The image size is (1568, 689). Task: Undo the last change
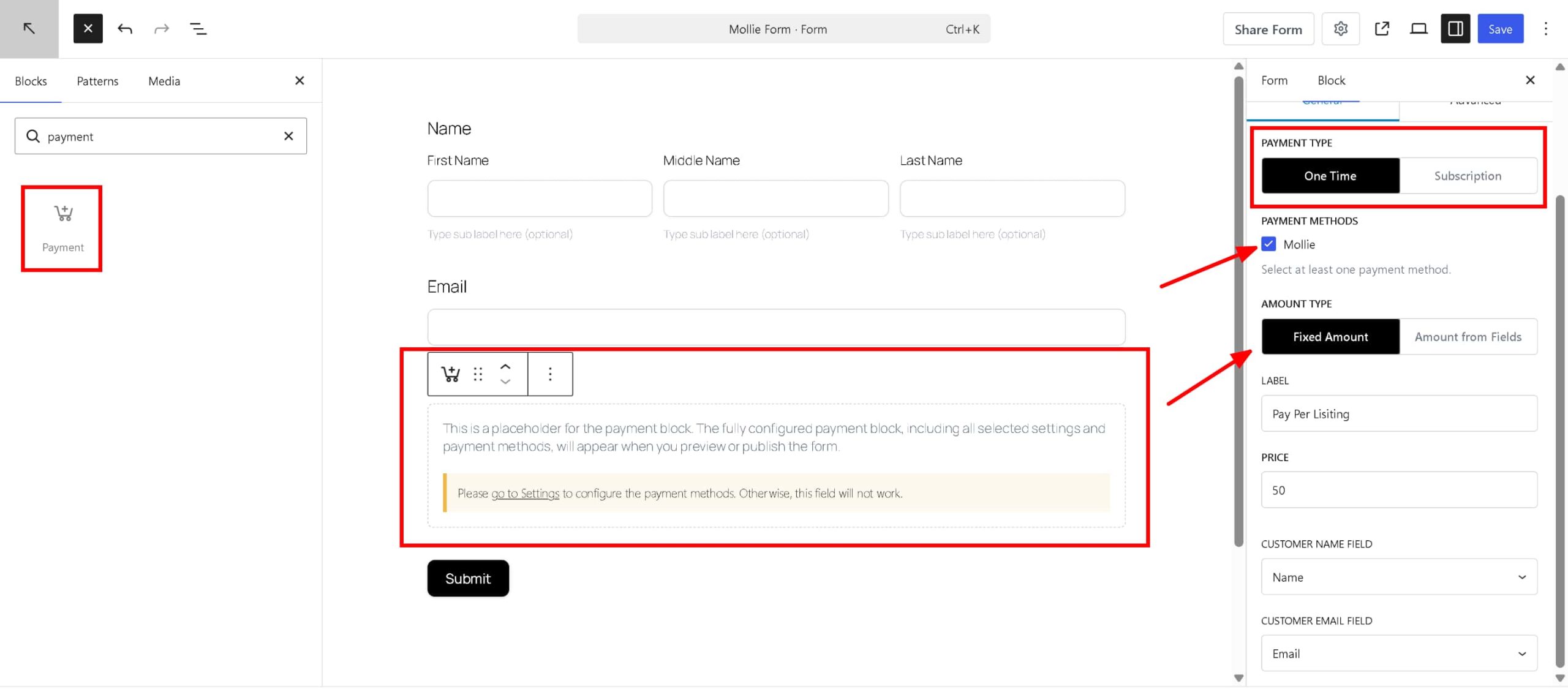125,29
